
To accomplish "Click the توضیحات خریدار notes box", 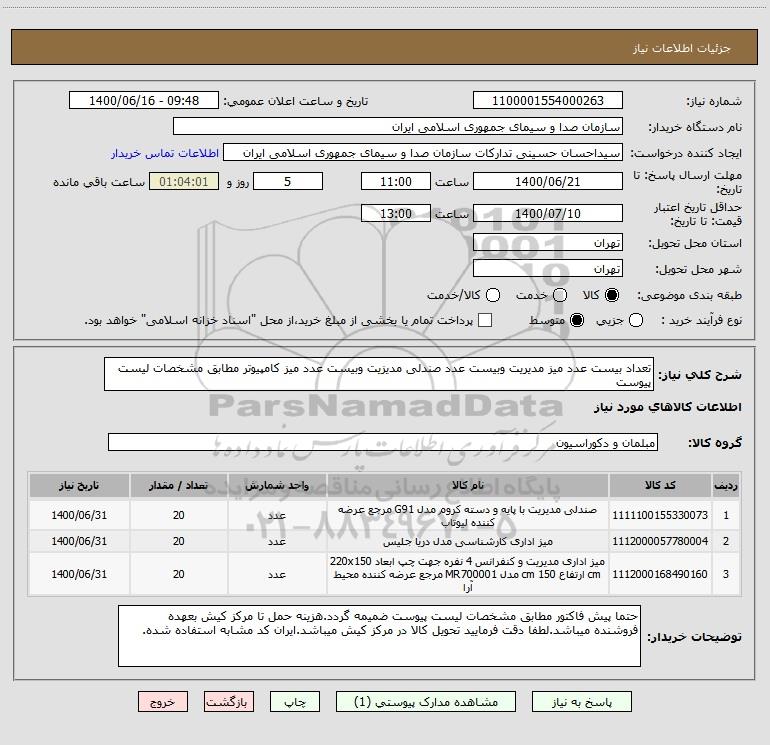I will coord(379,636).
